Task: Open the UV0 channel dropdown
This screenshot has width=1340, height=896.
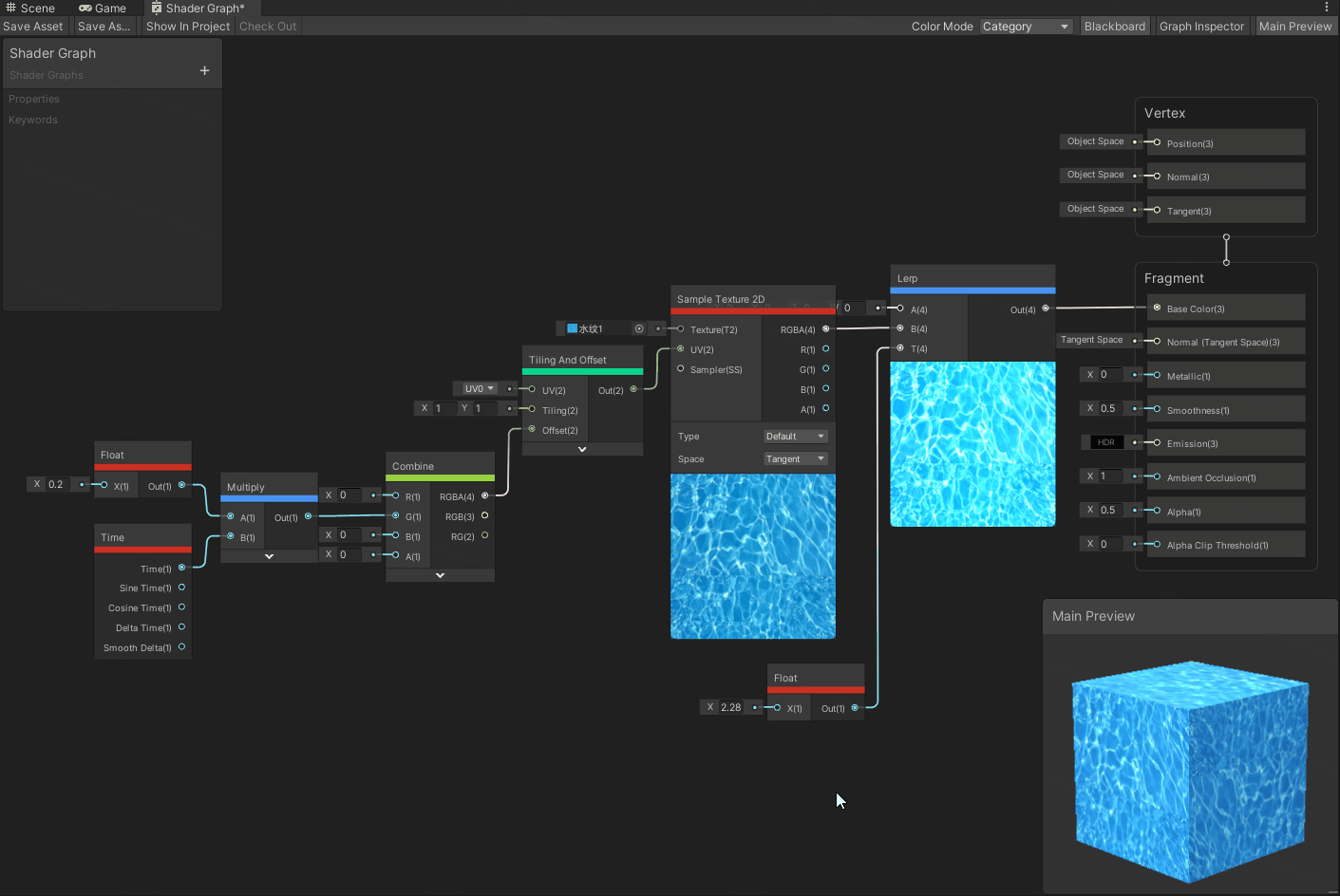Action: point(479,389)
